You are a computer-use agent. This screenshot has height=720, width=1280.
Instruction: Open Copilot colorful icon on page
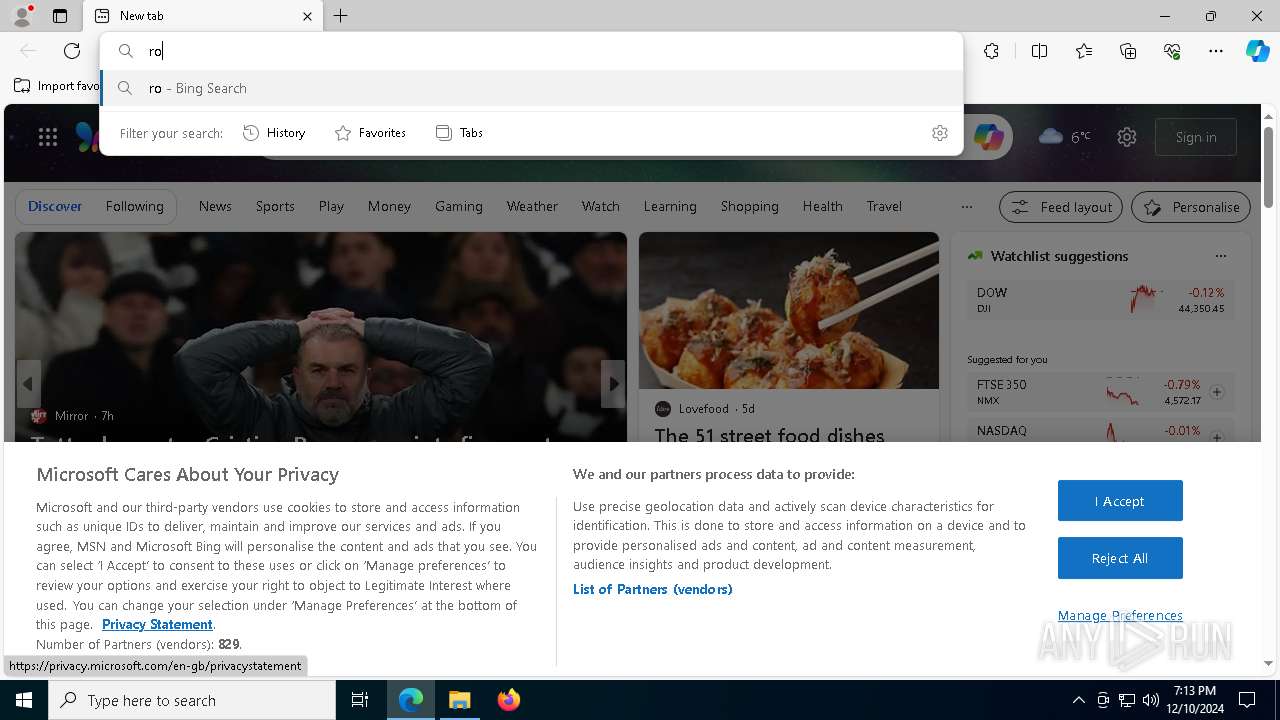(x=988, y=137)
